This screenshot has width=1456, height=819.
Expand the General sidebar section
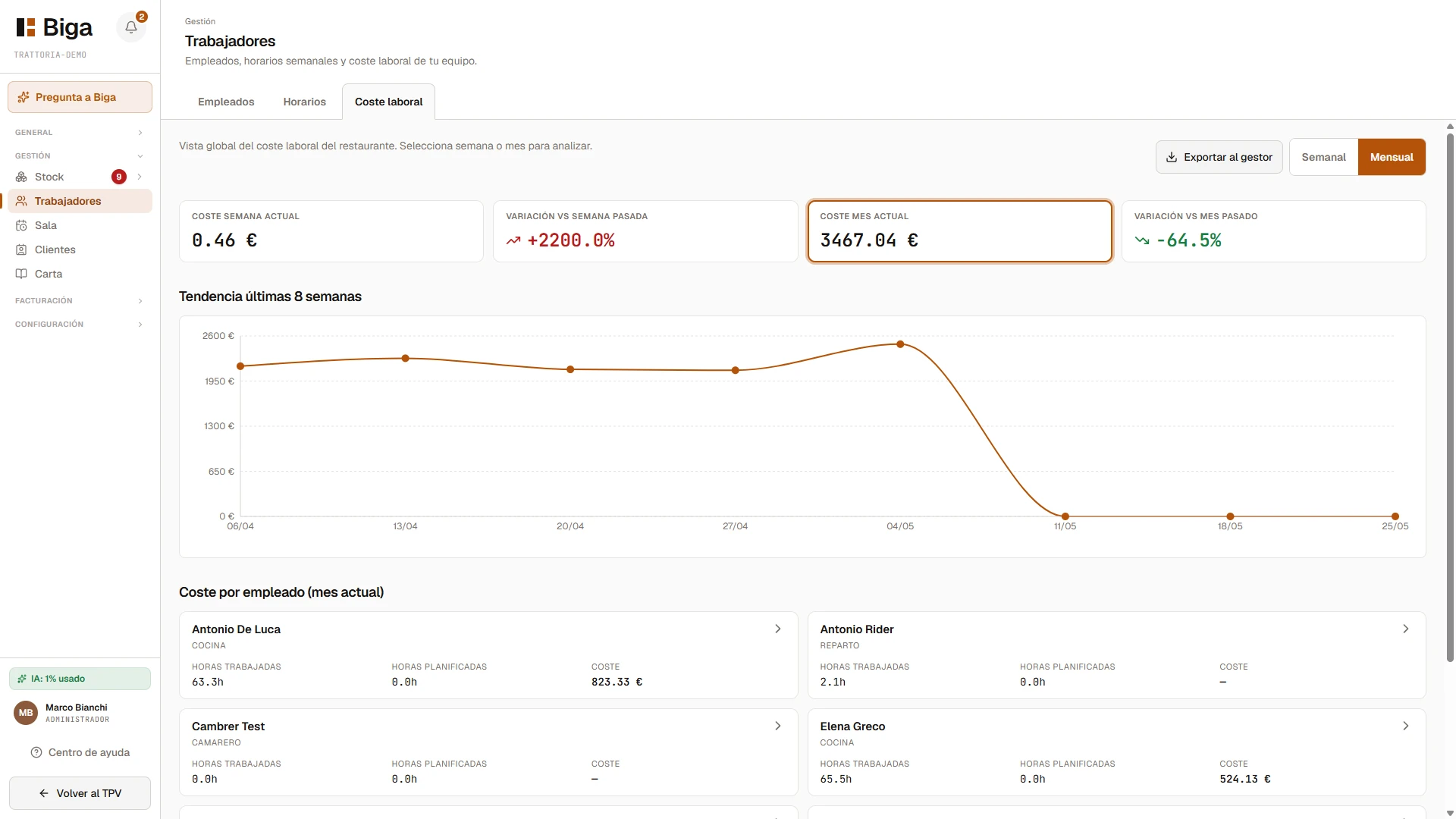coord(80,133)
